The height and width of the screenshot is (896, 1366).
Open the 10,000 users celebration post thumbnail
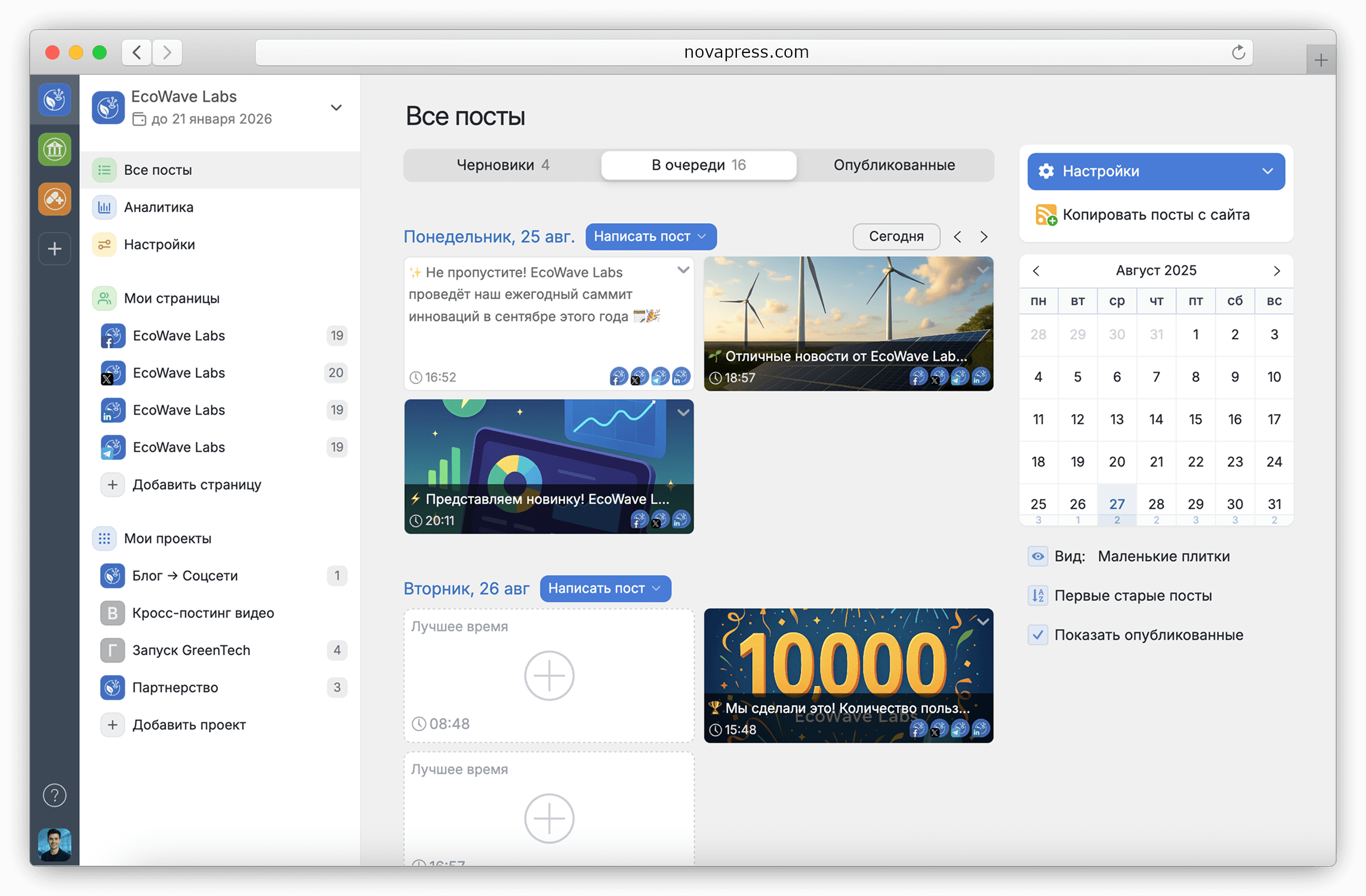848,675
